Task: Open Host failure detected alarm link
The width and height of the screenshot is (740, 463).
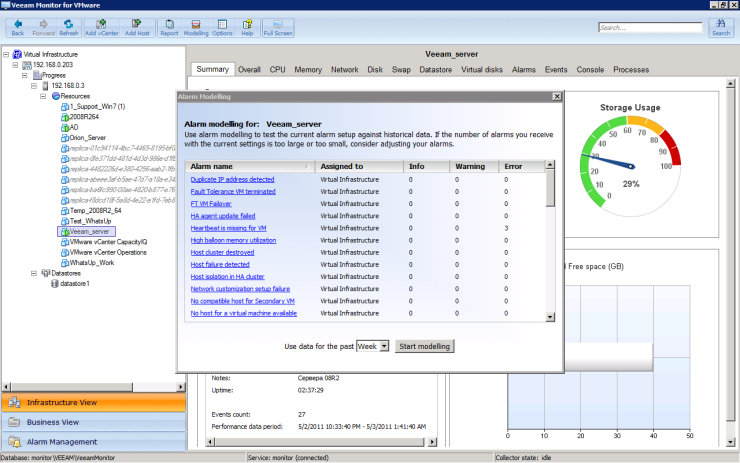Action: 220,264
